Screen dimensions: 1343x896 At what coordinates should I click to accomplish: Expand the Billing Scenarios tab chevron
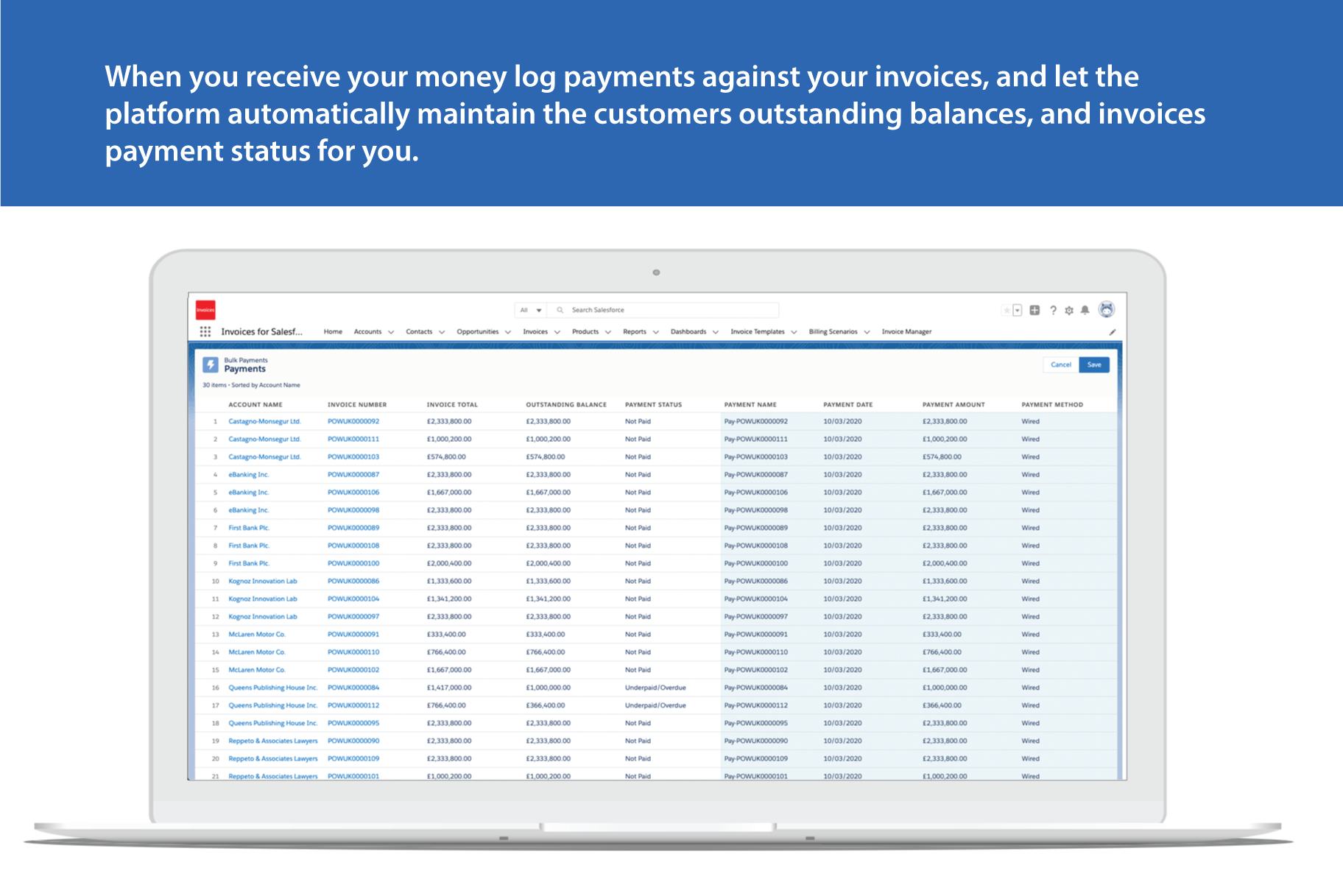coord(867,332)
